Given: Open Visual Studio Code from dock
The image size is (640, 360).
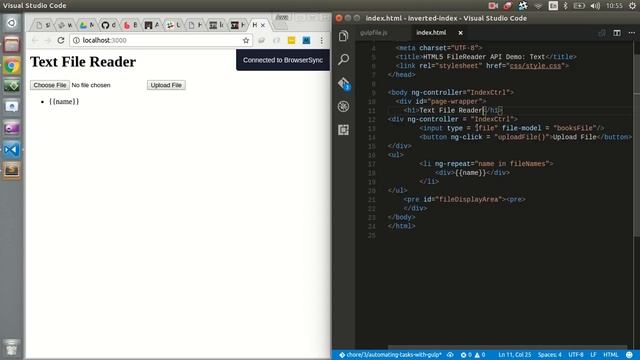Looking at the screenshot, I should pos(11,149).
